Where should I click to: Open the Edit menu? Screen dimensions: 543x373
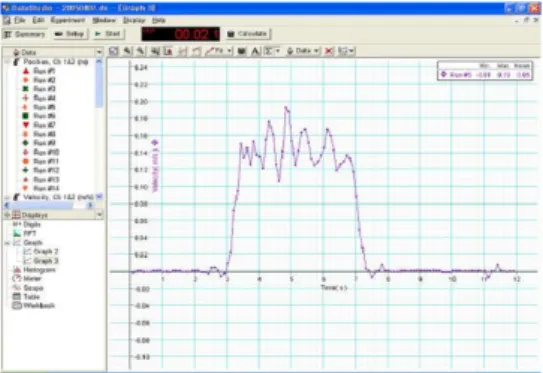pyautogui.click(x=38, y=20)
